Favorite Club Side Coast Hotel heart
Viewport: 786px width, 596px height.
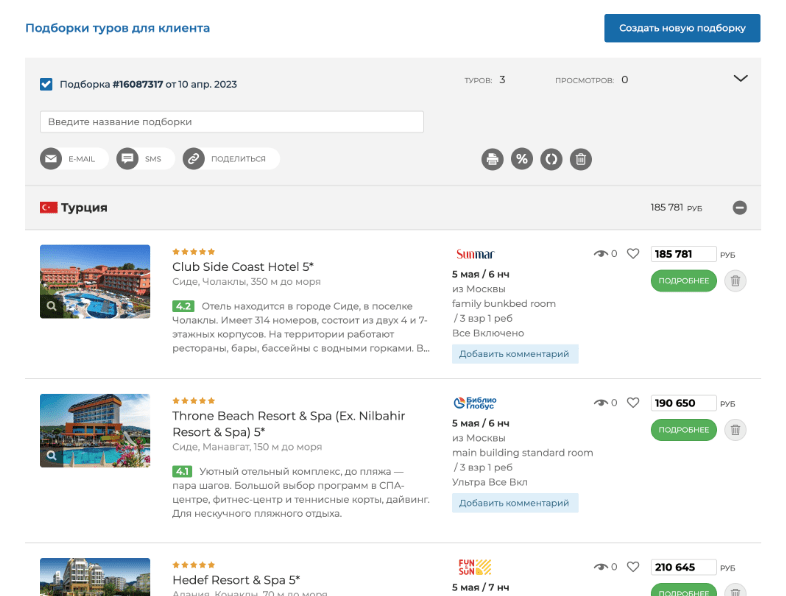(x=633, y=254)
